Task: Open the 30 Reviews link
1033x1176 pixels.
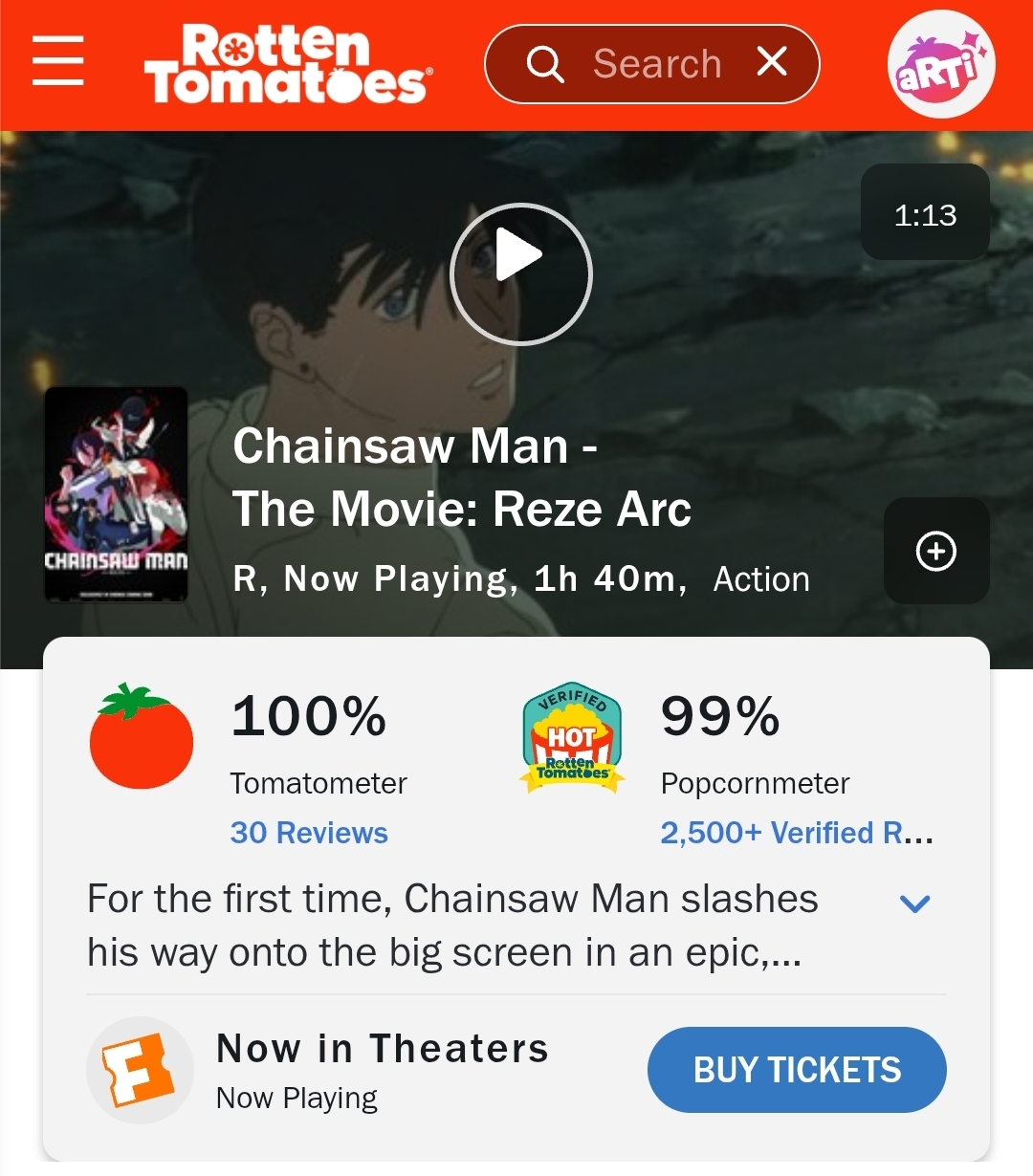Action: [x=309, y=833]
